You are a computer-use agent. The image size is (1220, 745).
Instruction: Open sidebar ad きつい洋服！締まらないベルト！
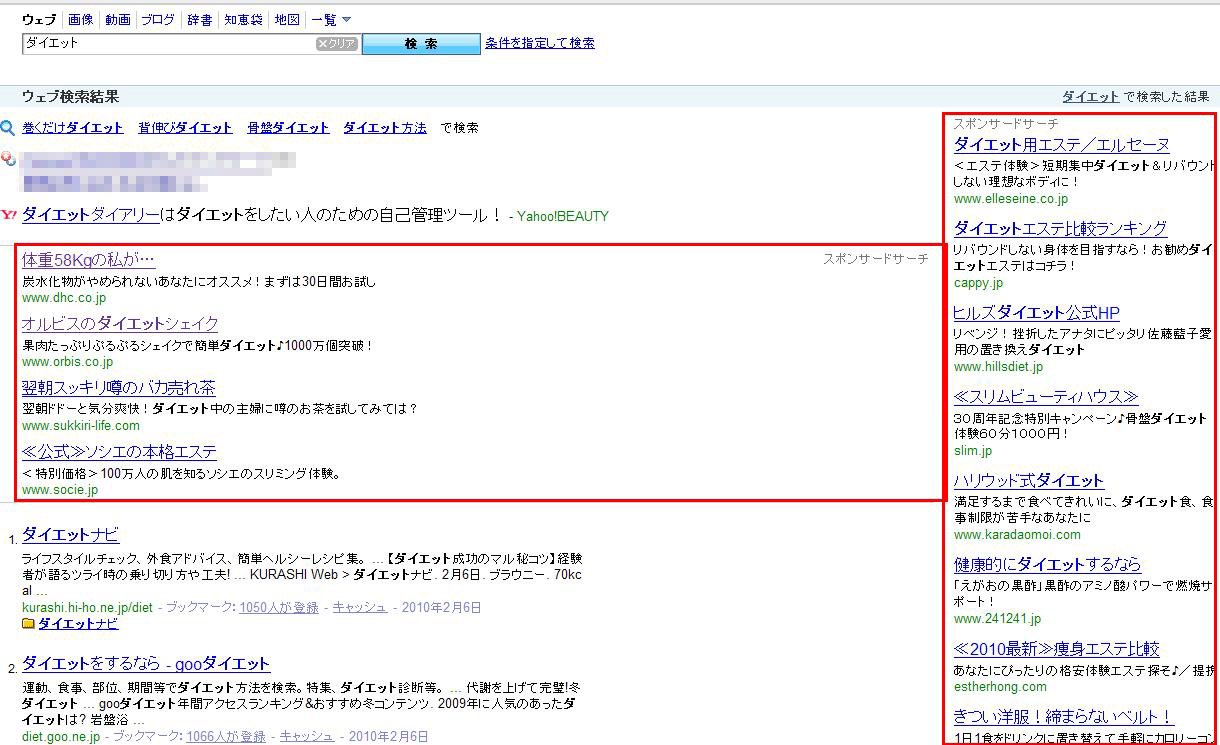pyautogui.click(x=1064, y=717)
